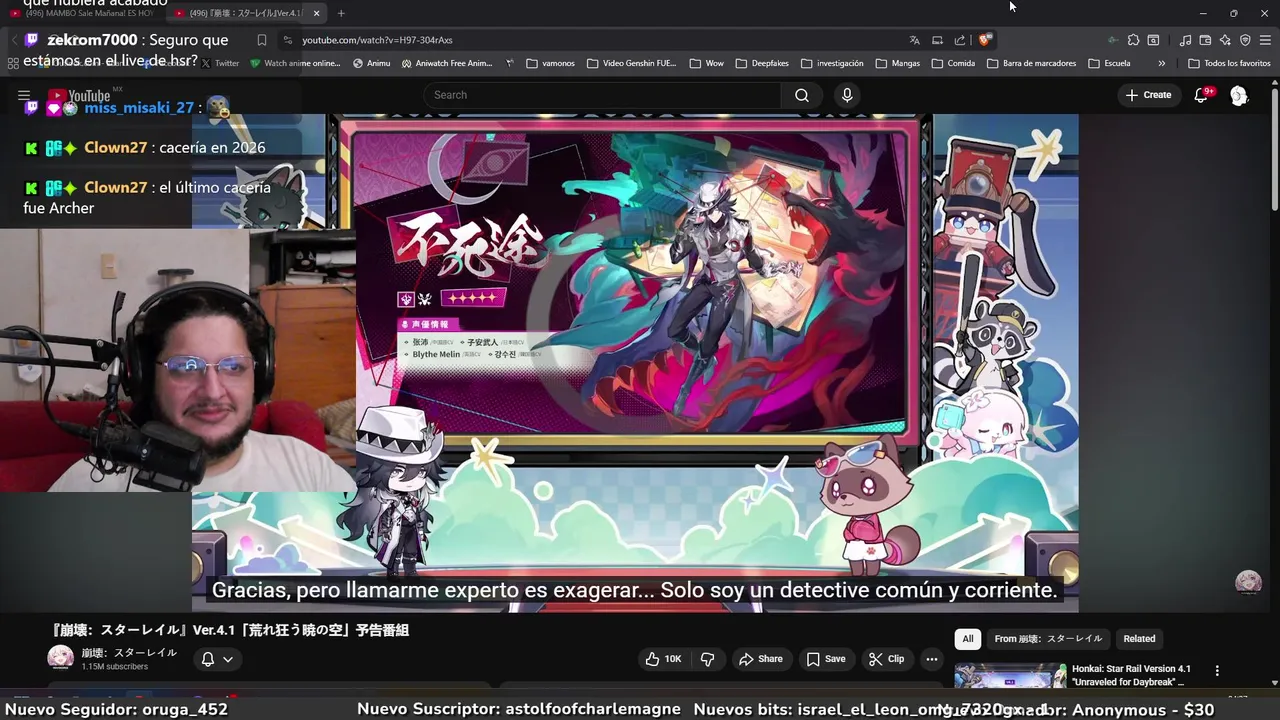Open Leo AI sparkle icon
This screenshot has height=720, width=1280.
point(1225,40)
